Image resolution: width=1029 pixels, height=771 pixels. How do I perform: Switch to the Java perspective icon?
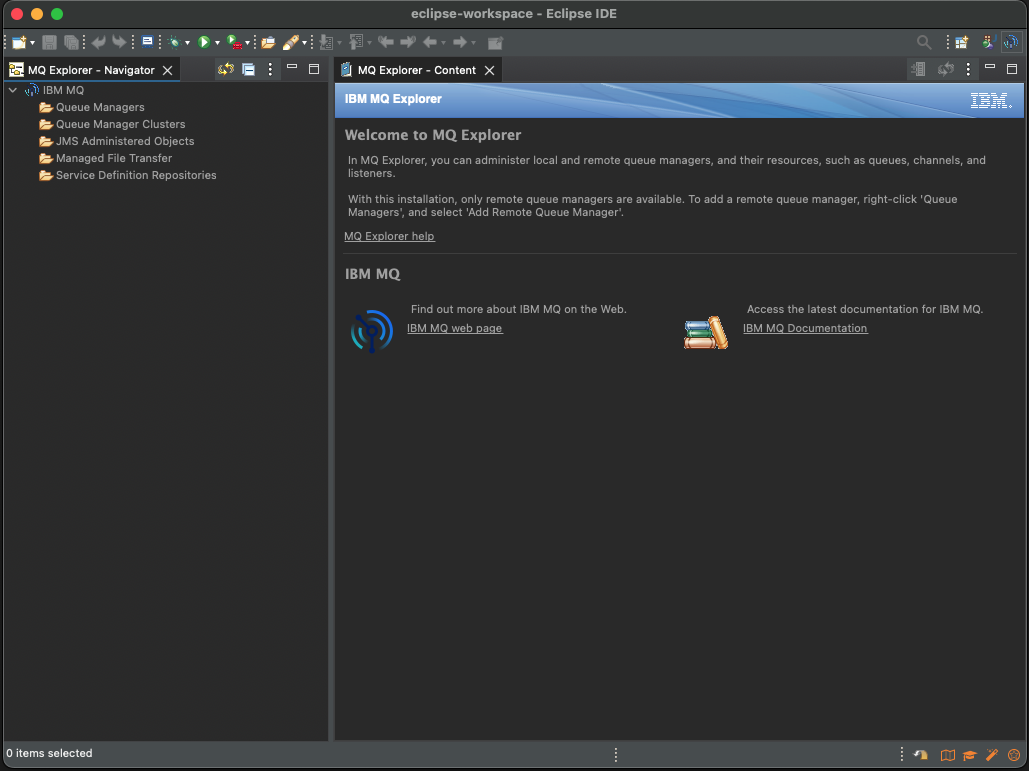pyautogui.click(x=988, y=42)
